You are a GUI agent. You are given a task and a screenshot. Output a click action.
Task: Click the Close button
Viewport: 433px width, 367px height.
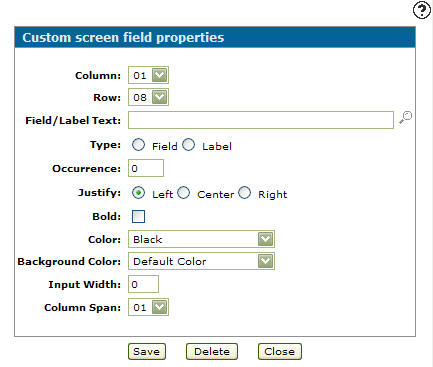pyautogui.click(x=280, y=352)
